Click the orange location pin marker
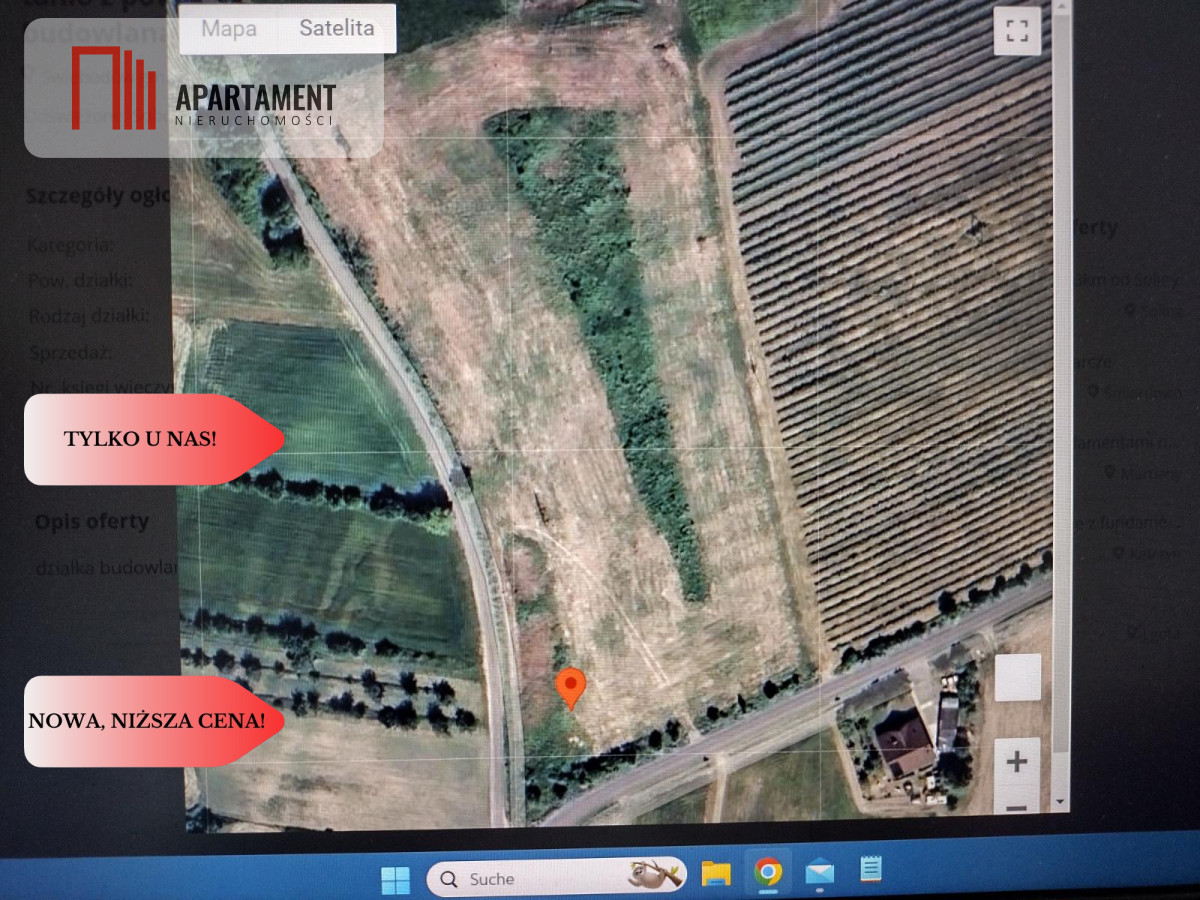The height and width of the screenshot is (900, 1200). pyautogui.click(x=570, y=688)
